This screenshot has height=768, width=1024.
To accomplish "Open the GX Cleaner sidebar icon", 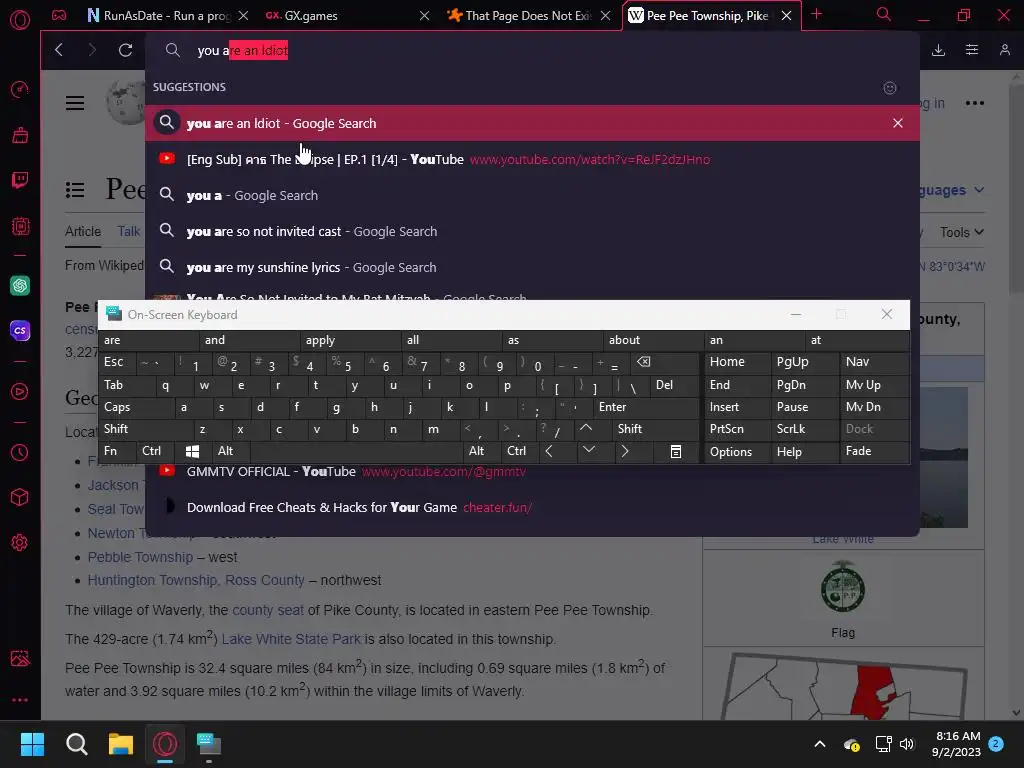I will coord(20,135).
